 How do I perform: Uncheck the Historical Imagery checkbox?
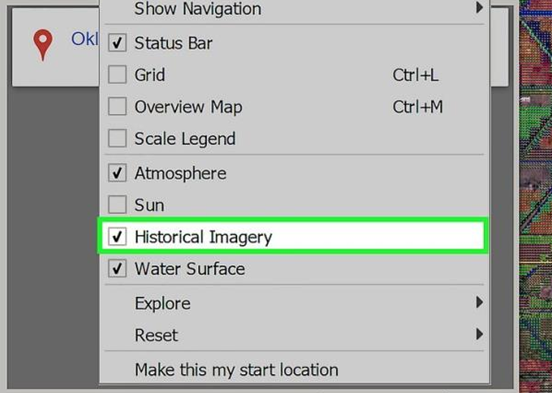[117, 236]
